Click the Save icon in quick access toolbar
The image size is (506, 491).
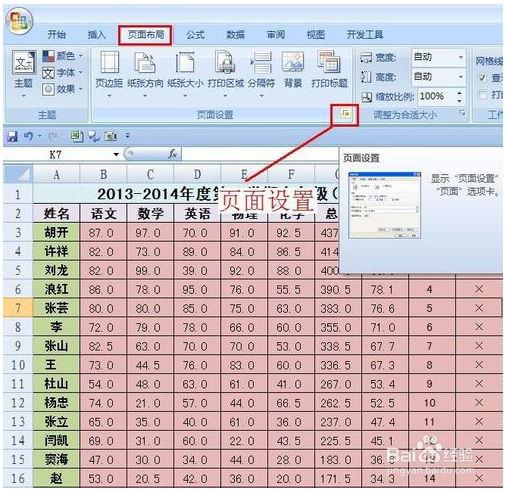point(12,136)
